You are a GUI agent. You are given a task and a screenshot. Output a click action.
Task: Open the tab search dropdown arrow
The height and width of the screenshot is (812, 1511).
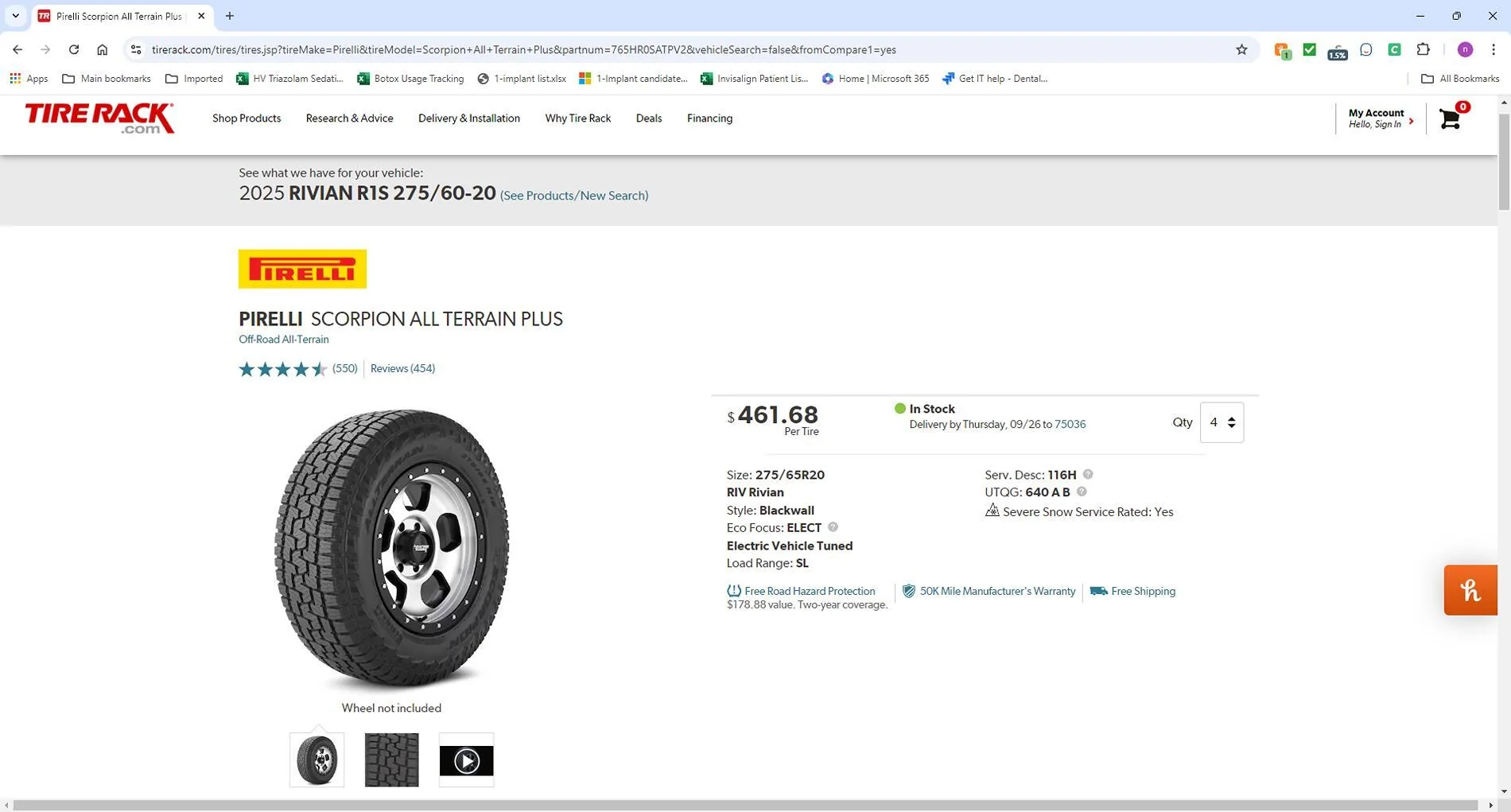tap(15, 16)
